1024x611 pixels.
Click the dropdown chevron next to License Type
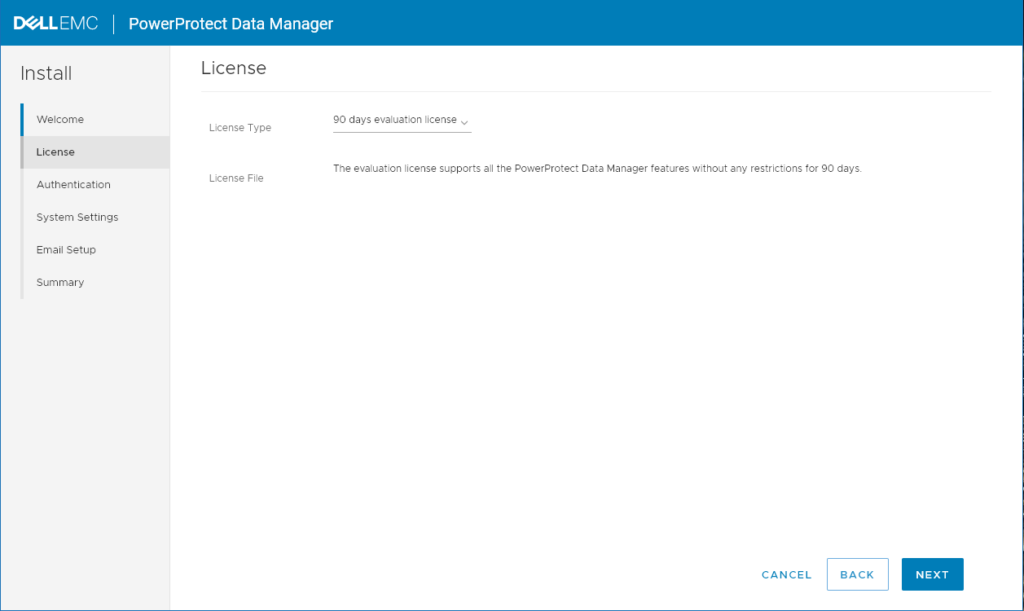click(x=464, y=121)
